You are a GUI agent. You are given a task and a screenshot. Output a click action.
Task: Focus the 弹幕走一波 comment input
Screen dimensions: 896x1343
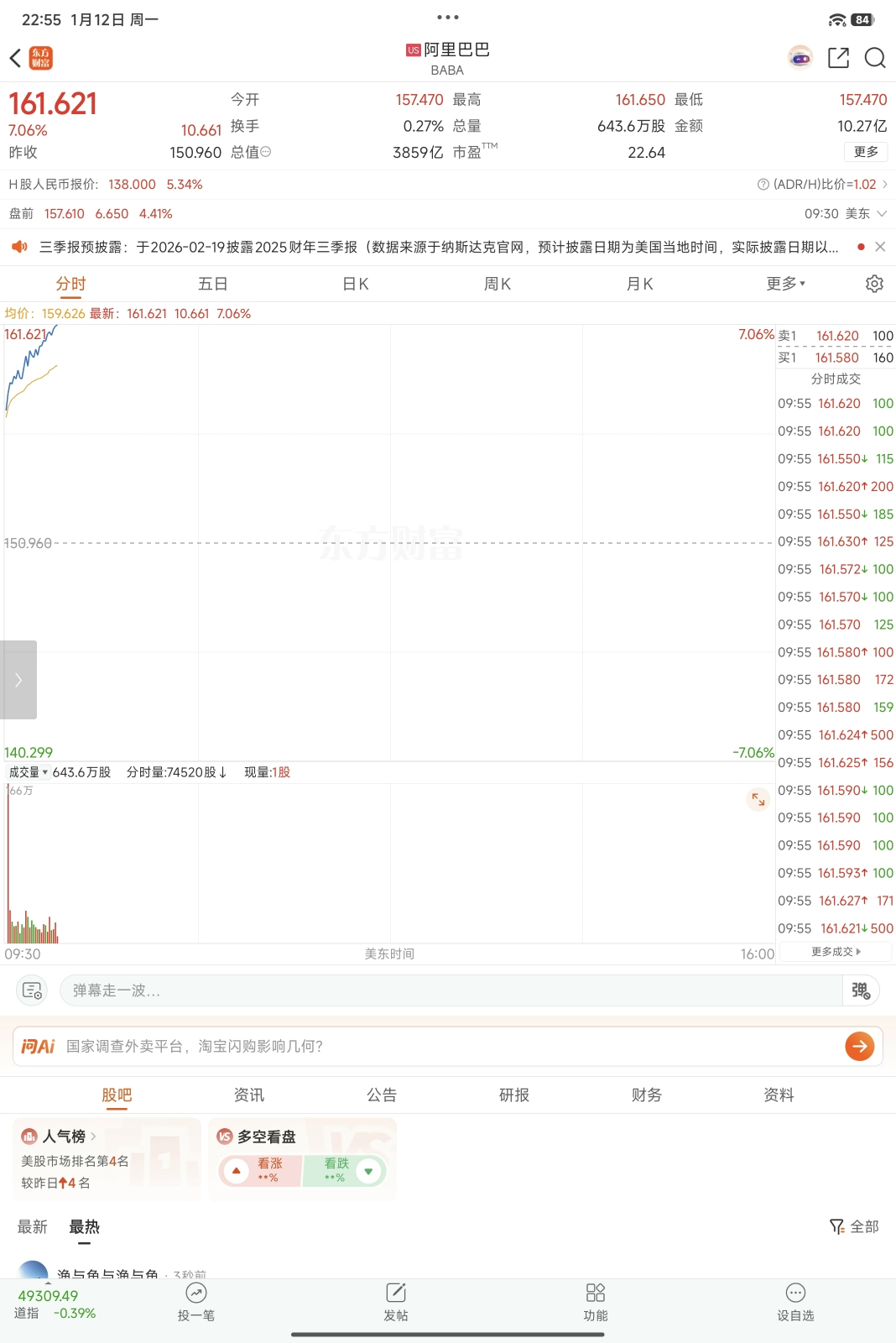point(451,990)
